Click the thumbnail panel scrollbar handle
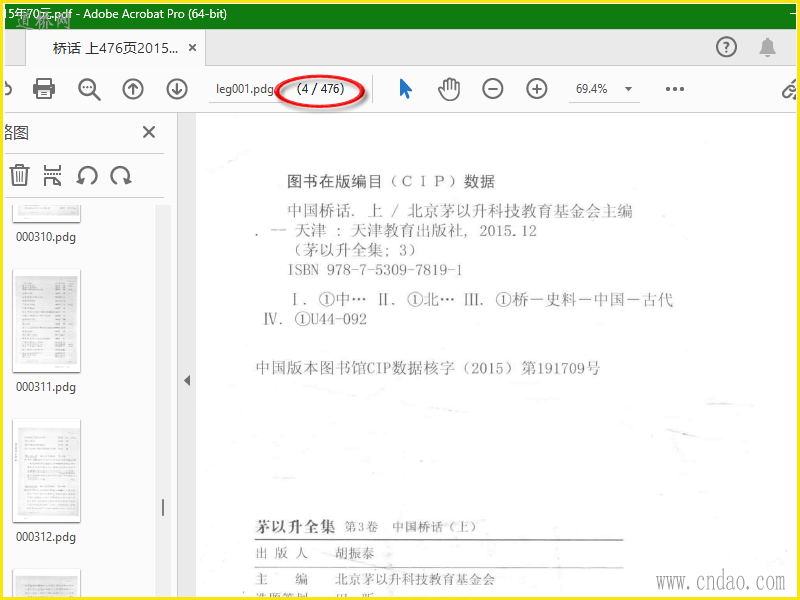Viewport: 800px width, 600px height. (163, 507)
